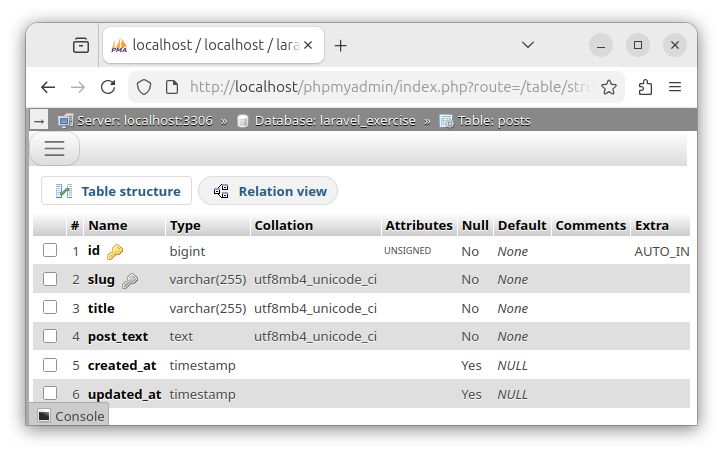Click the created_at column name

tap(122, 366)
